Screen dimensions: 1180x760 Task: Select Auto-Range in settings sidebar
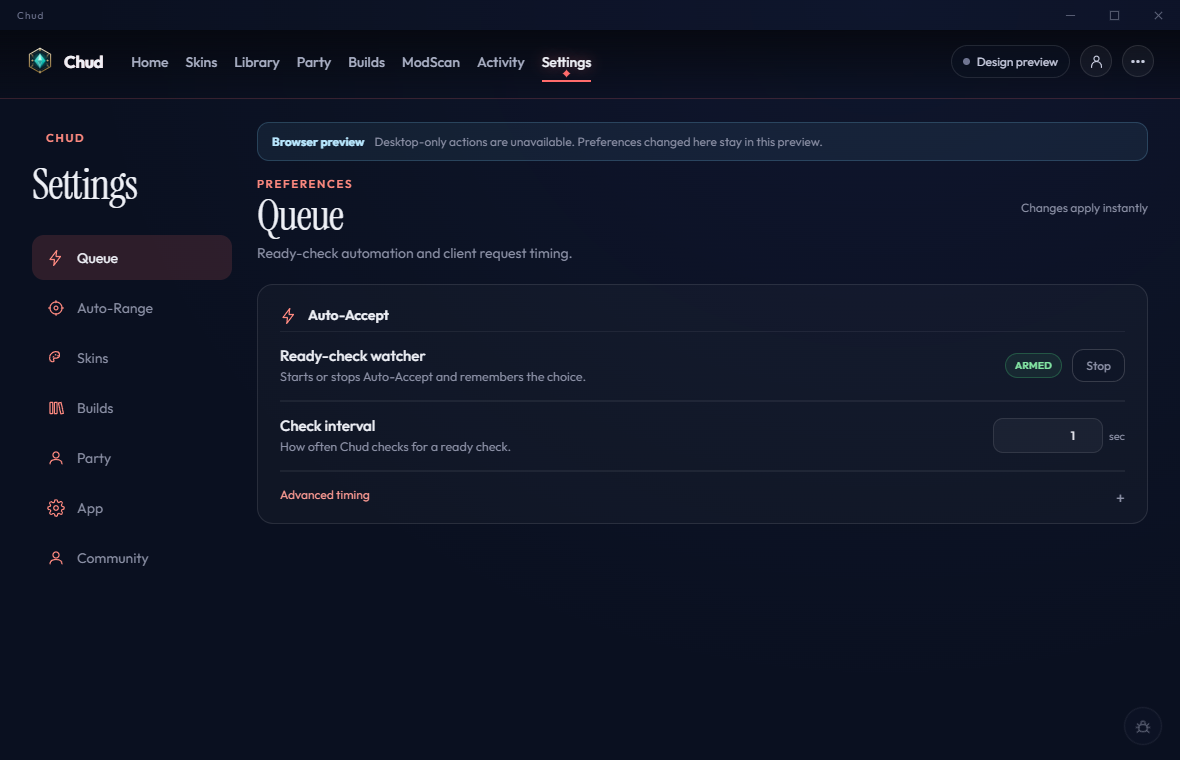132,308
